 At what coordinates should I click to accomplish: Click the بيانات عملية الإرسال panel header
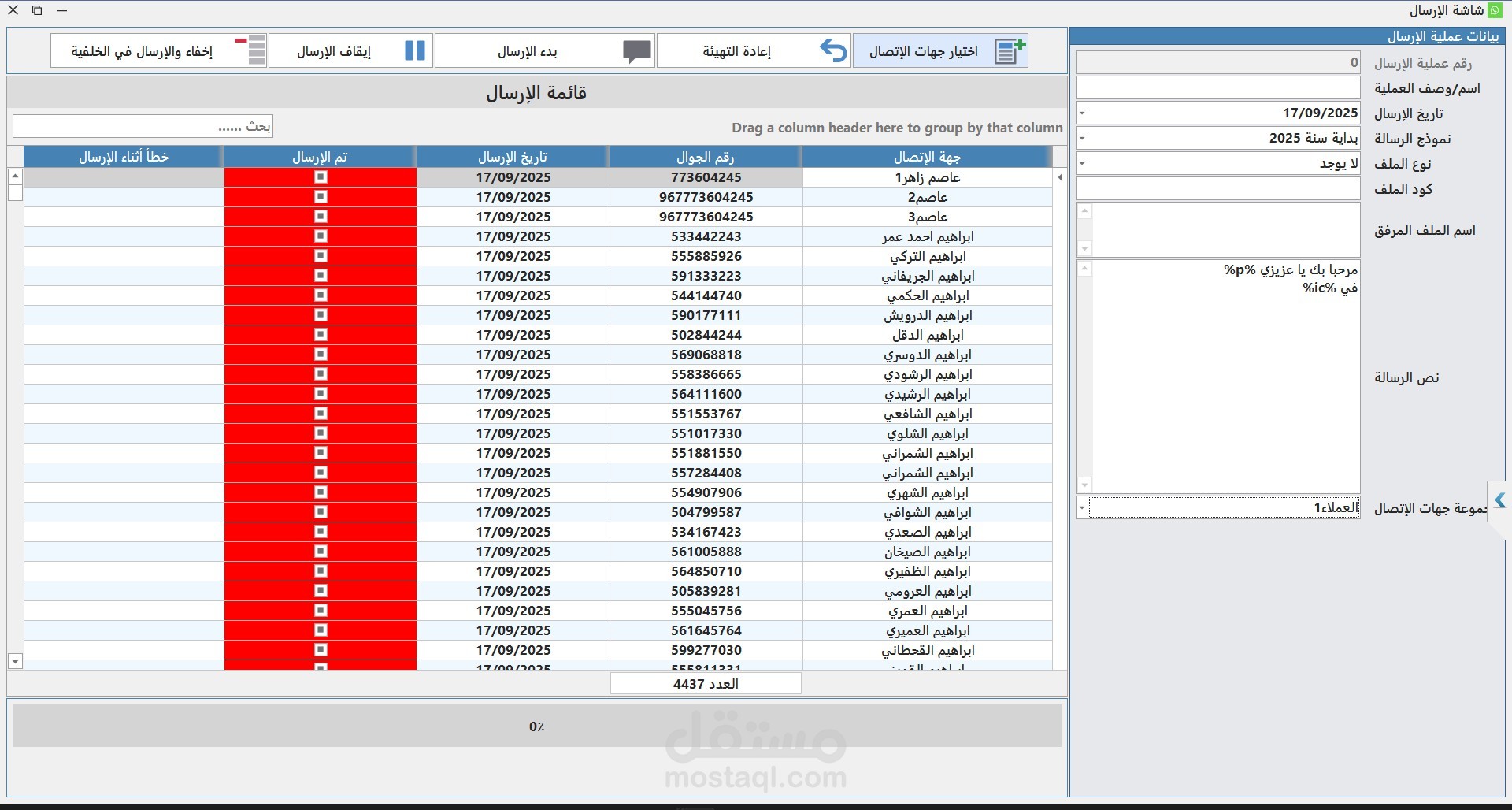point(1288,36)
